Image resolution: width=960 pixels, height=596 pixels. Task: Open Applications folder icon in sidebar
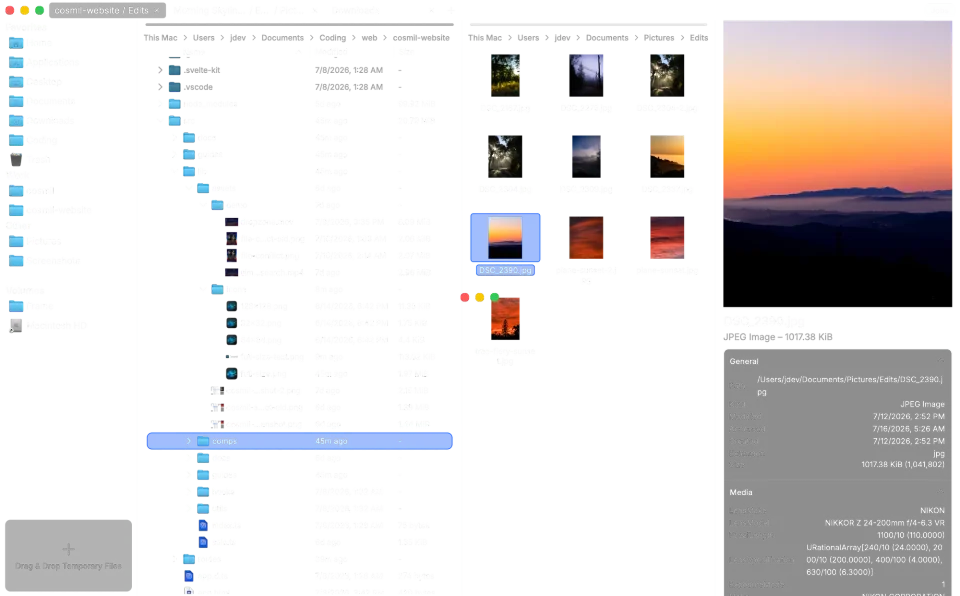coord(16,62)
